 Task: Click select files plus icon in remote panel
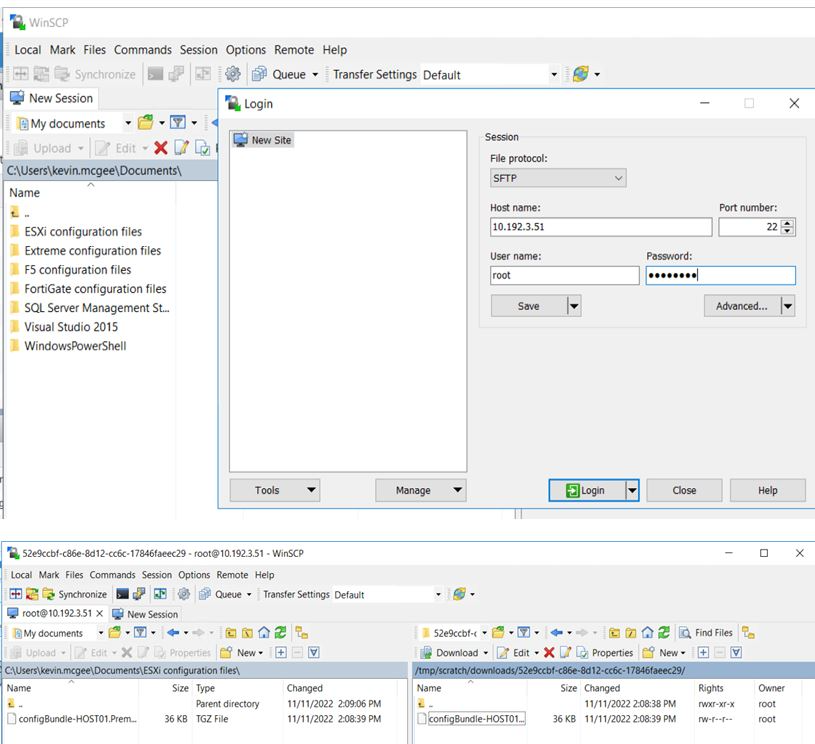click(703, 652)
